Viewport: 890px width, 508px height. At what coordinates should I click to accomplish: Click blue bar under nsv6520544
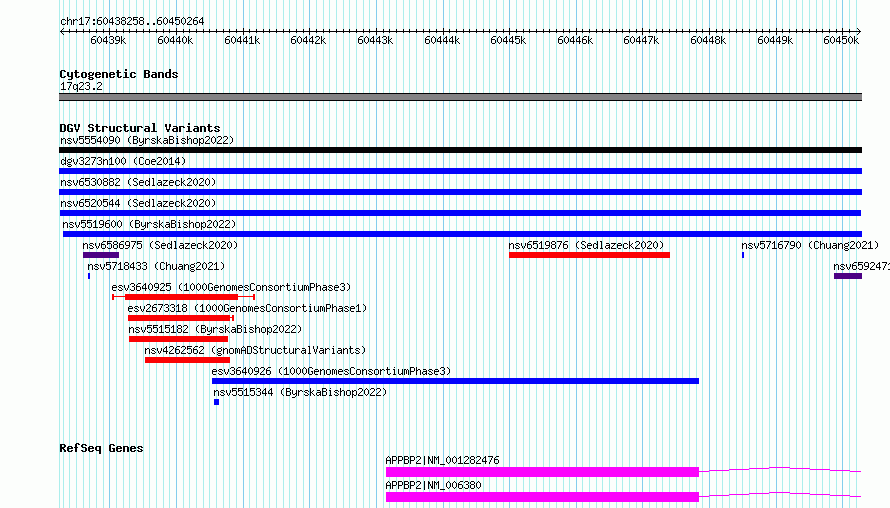(460, 213)
